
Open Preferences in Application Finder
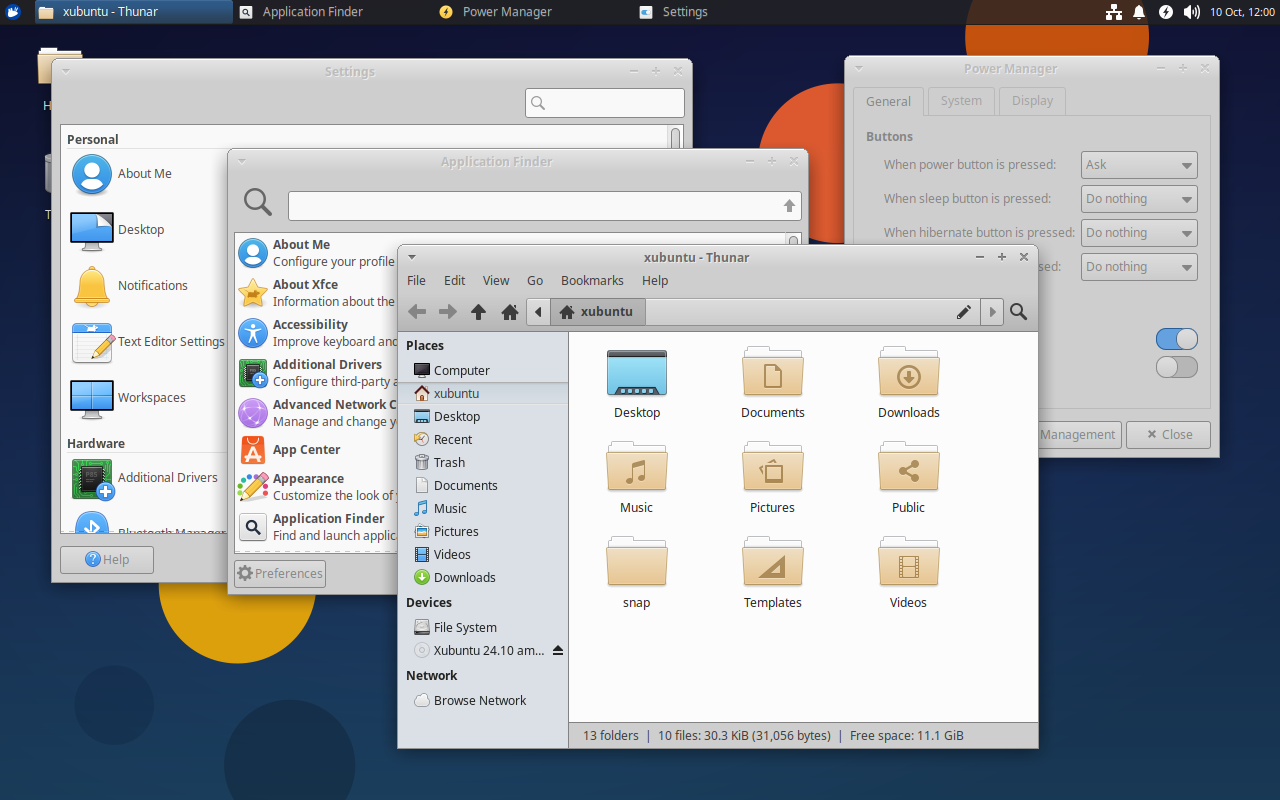click(x=280, y=573)
